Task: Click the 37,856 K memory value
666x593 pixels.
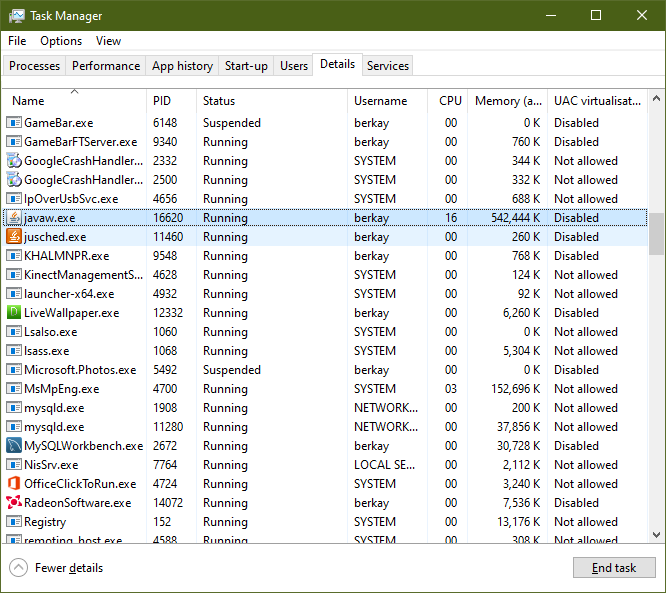Action: coord(518,427)
